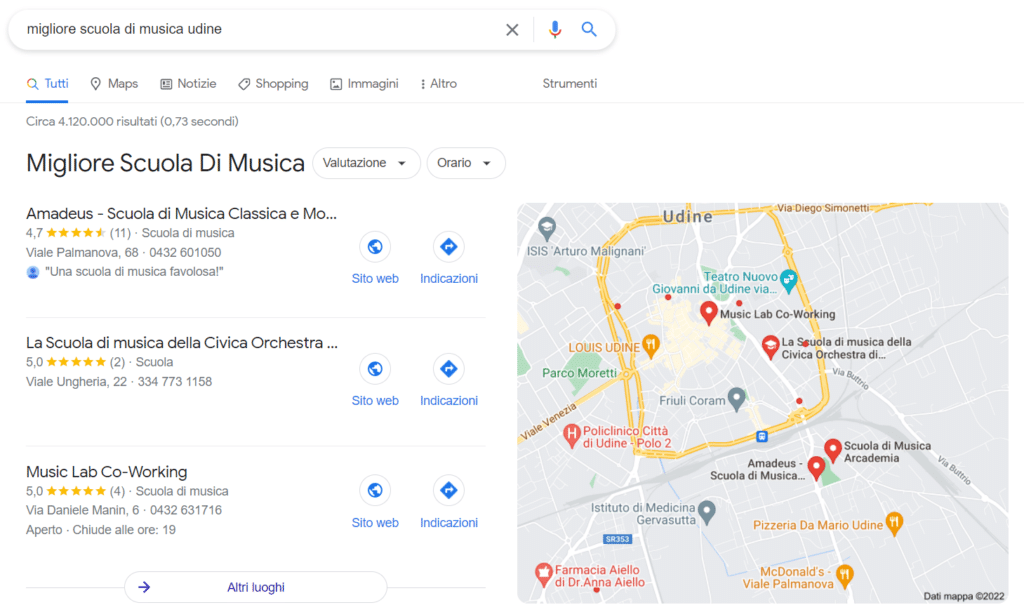Open the Amadeus Scuola di Musica listing

click(181, 213)
